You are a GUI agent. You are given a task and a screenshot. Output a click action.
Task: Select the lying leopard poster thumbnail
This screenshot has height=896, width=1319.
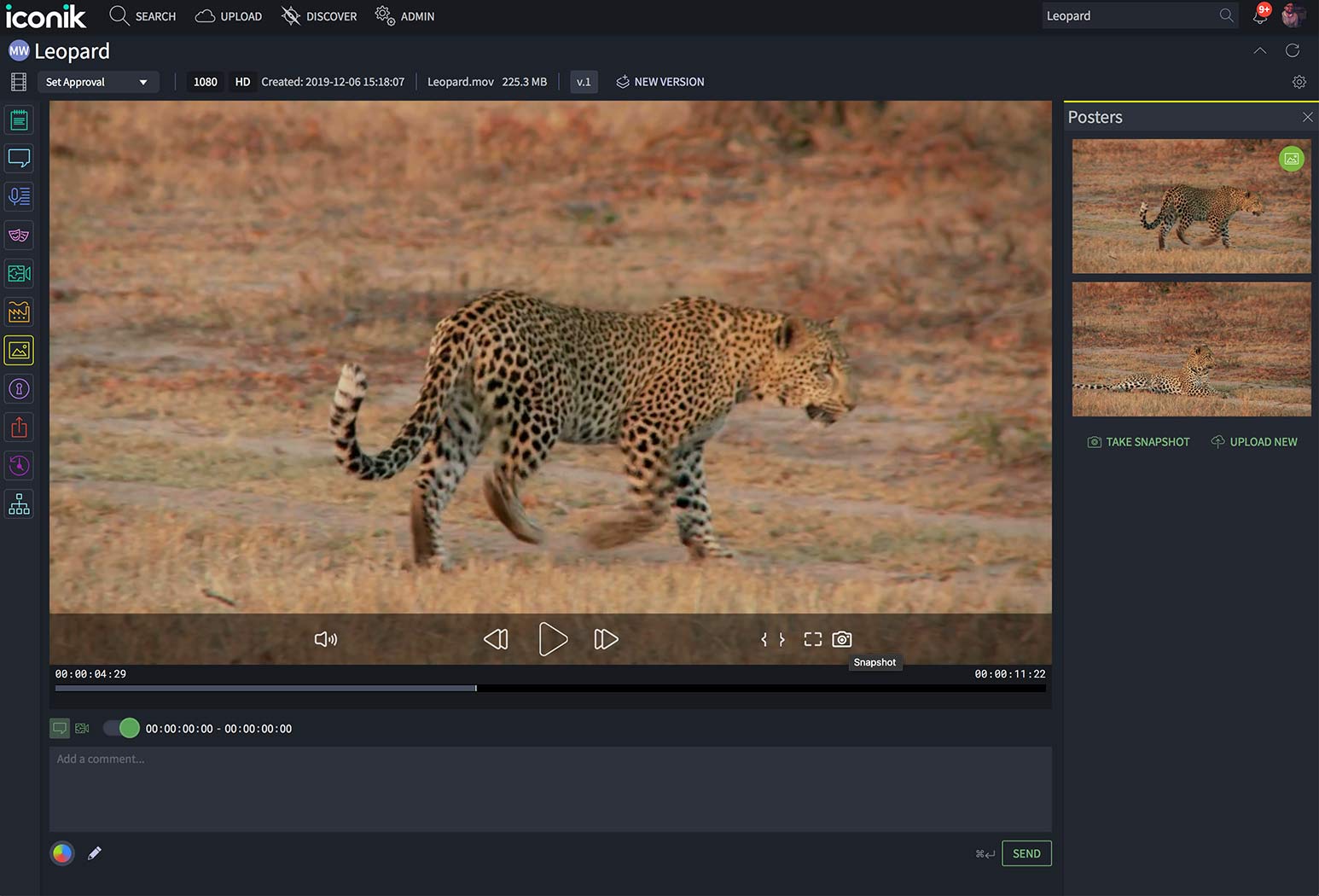pos(1191,350)
